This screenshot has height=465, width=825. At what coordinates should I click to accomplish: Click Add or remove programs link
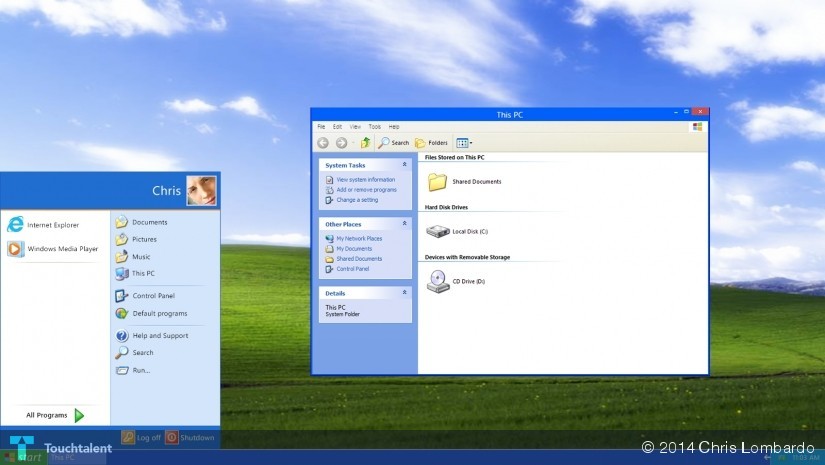[366, 189]
